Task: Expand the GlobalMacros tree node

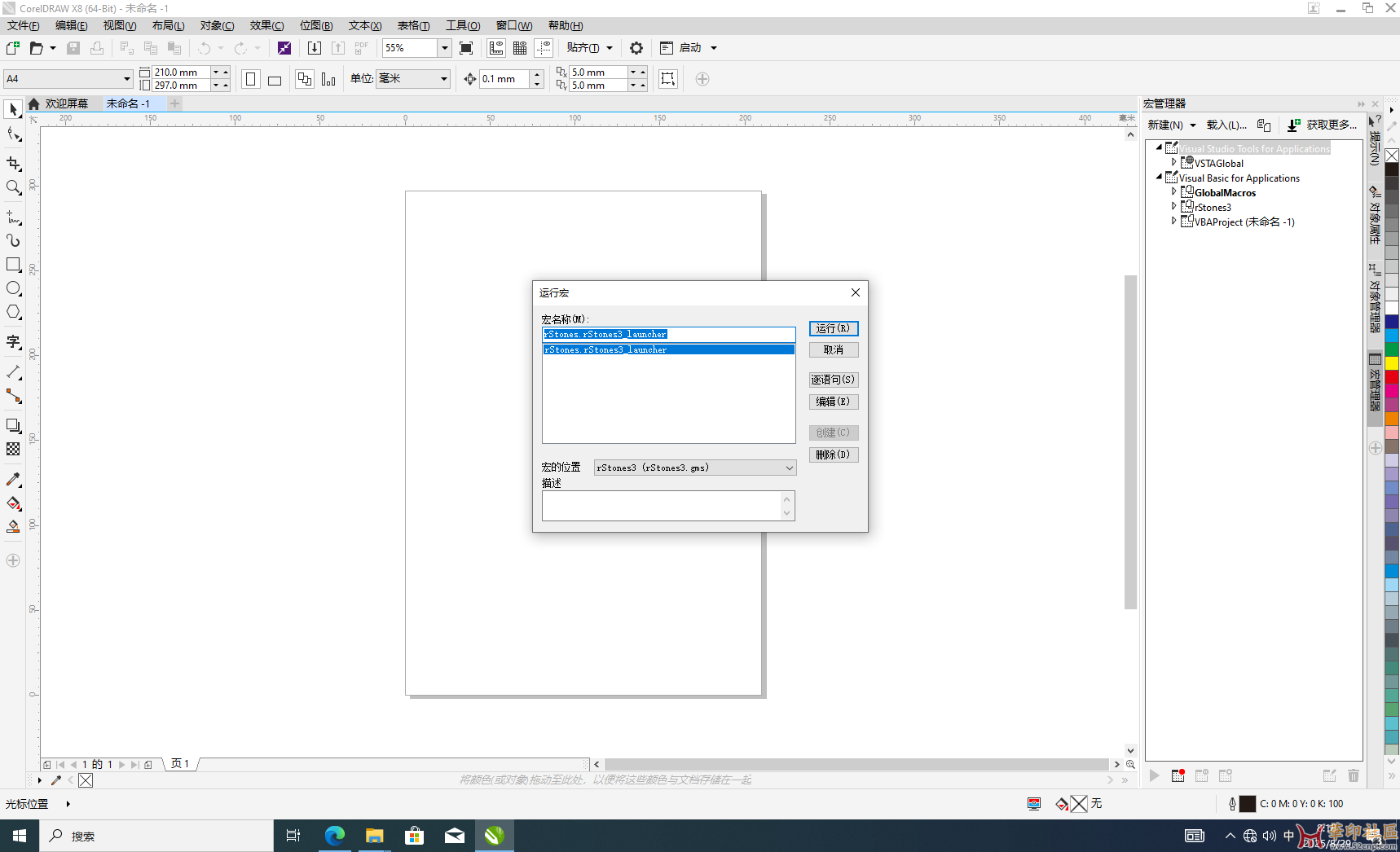Action: [1173, 192]
